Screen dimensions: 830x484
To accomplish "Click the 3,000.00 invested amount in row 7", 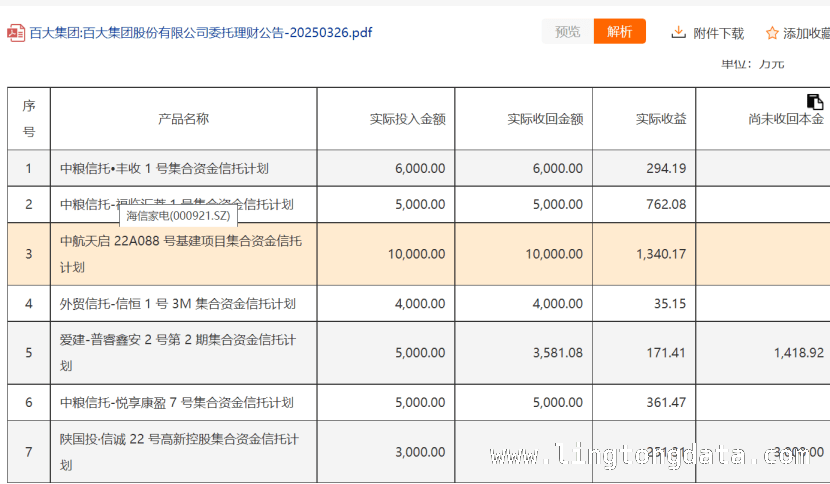I will (420, 452).
